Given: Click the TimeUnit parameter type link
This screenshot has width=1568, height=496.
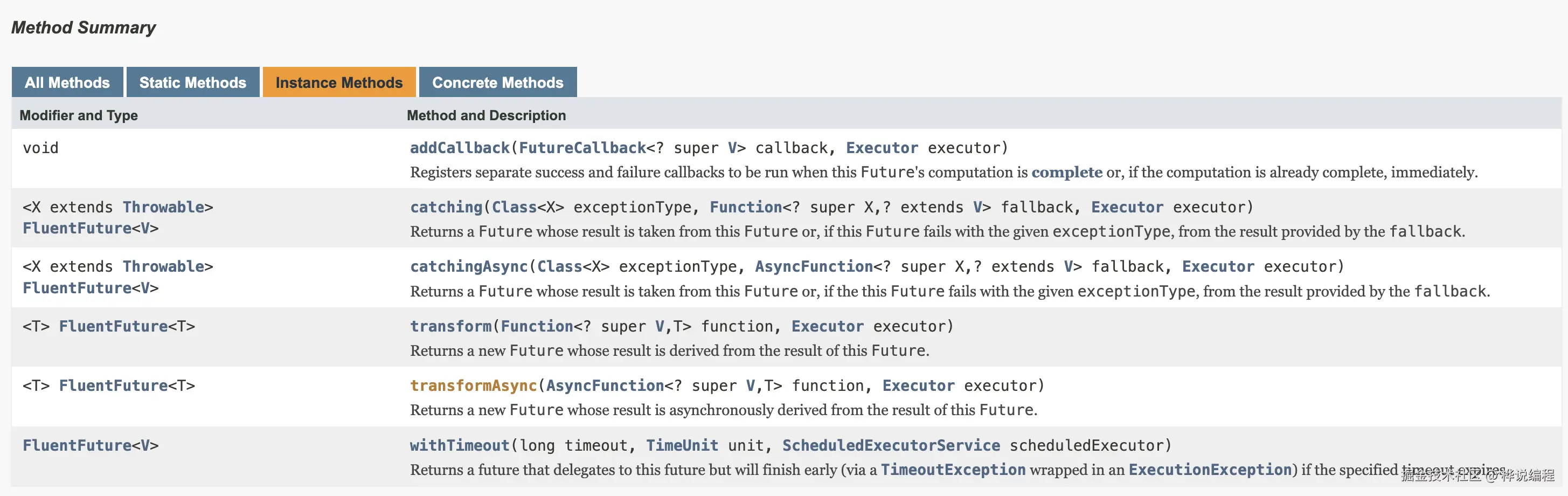Looking at the screenshot, I should 682,445.
